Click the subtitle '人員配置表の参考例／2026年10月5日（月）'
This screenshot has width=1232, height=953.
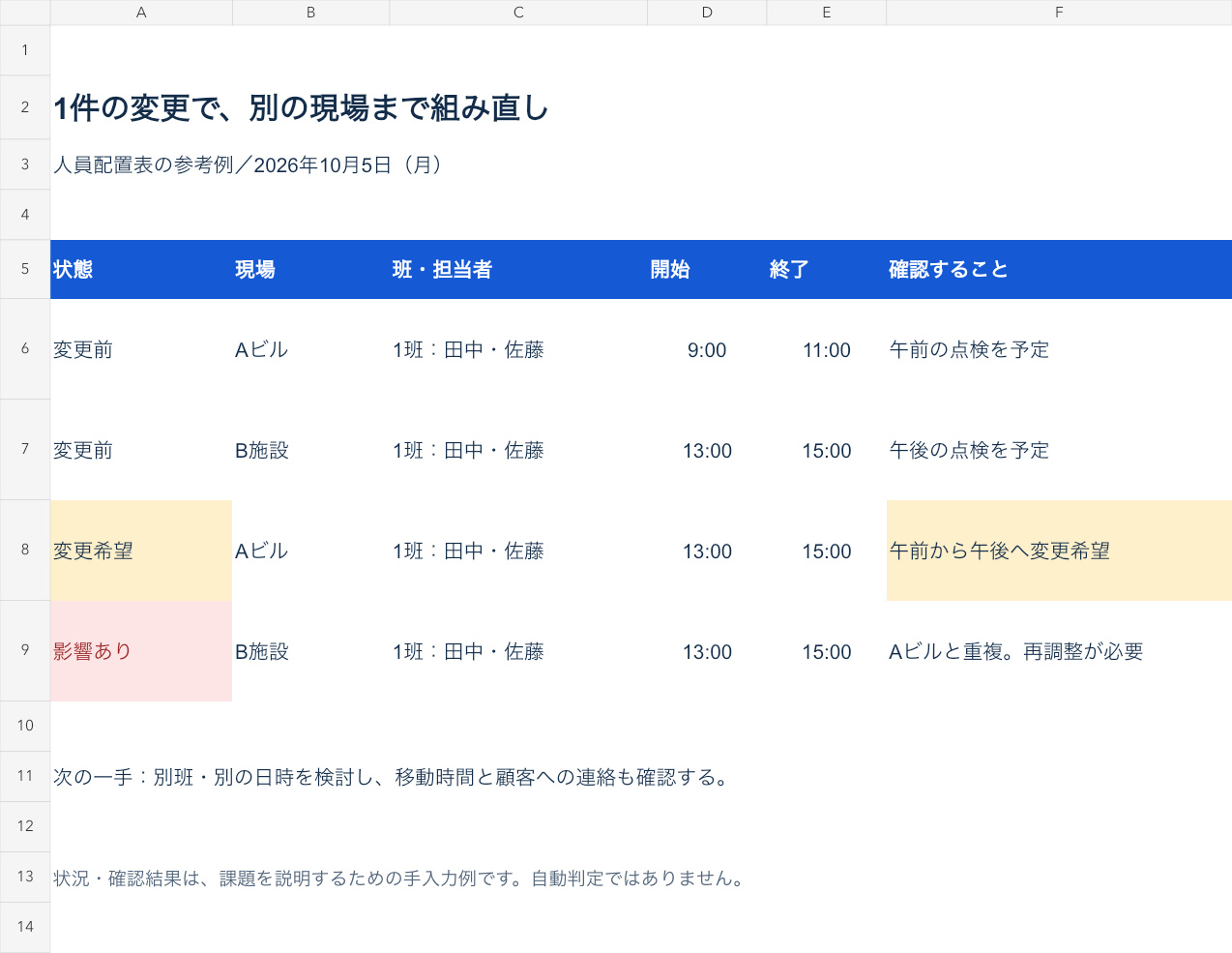coord(251,164)
